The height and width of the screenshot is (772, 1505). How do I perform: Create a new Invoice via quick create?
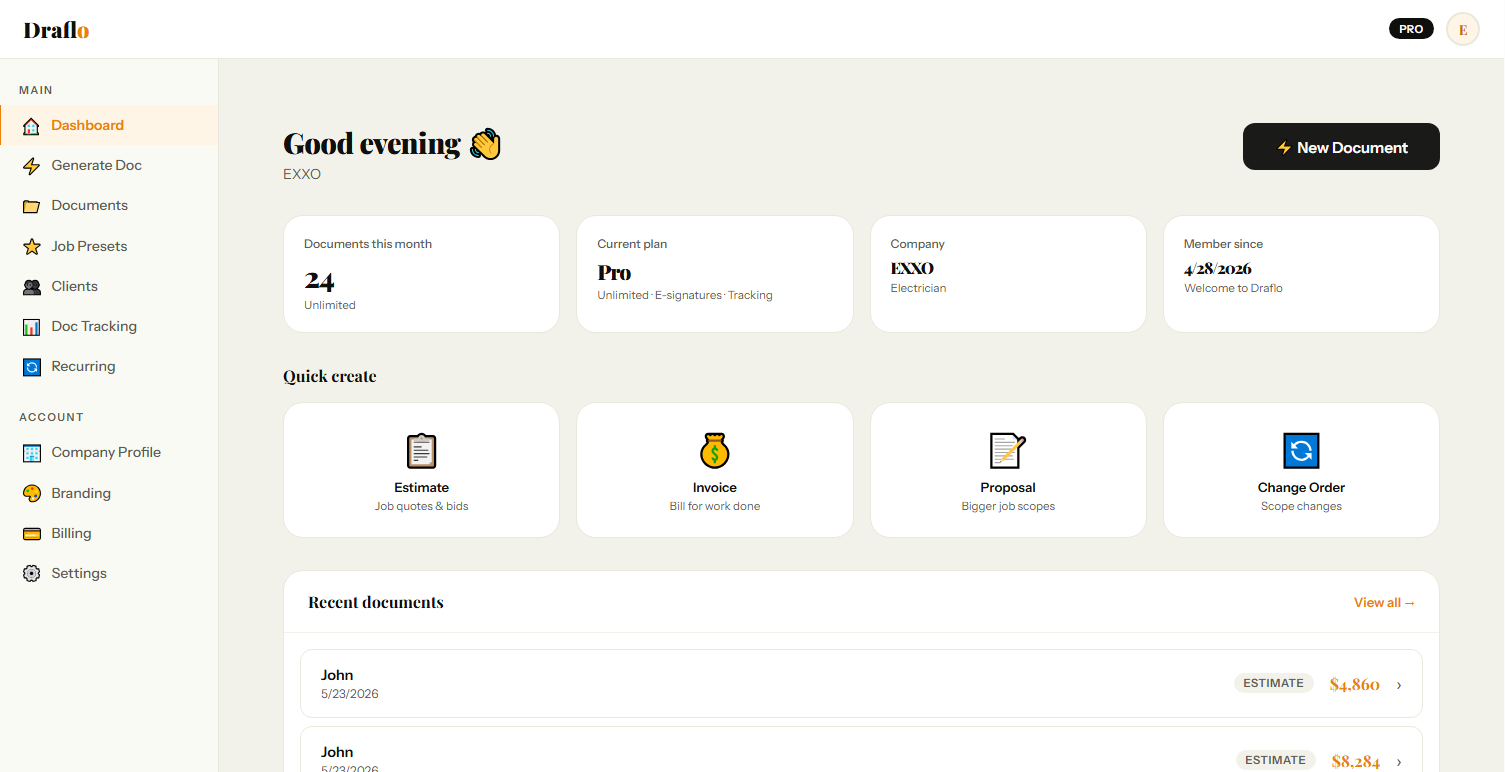click(715, 470)
